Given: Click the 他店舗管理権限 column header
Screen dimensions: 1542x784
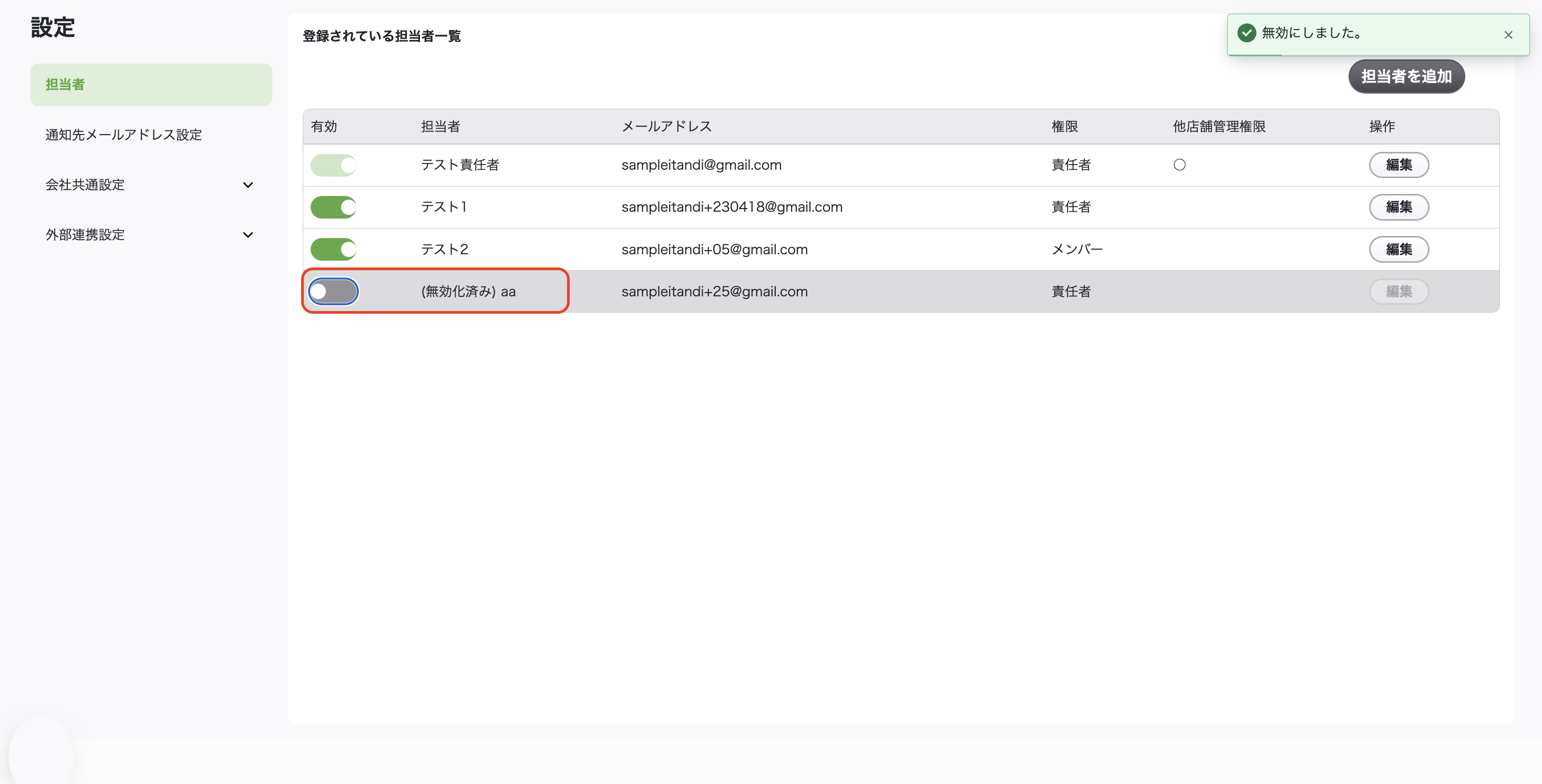Looking at the screenshot, I should 1219,126.
